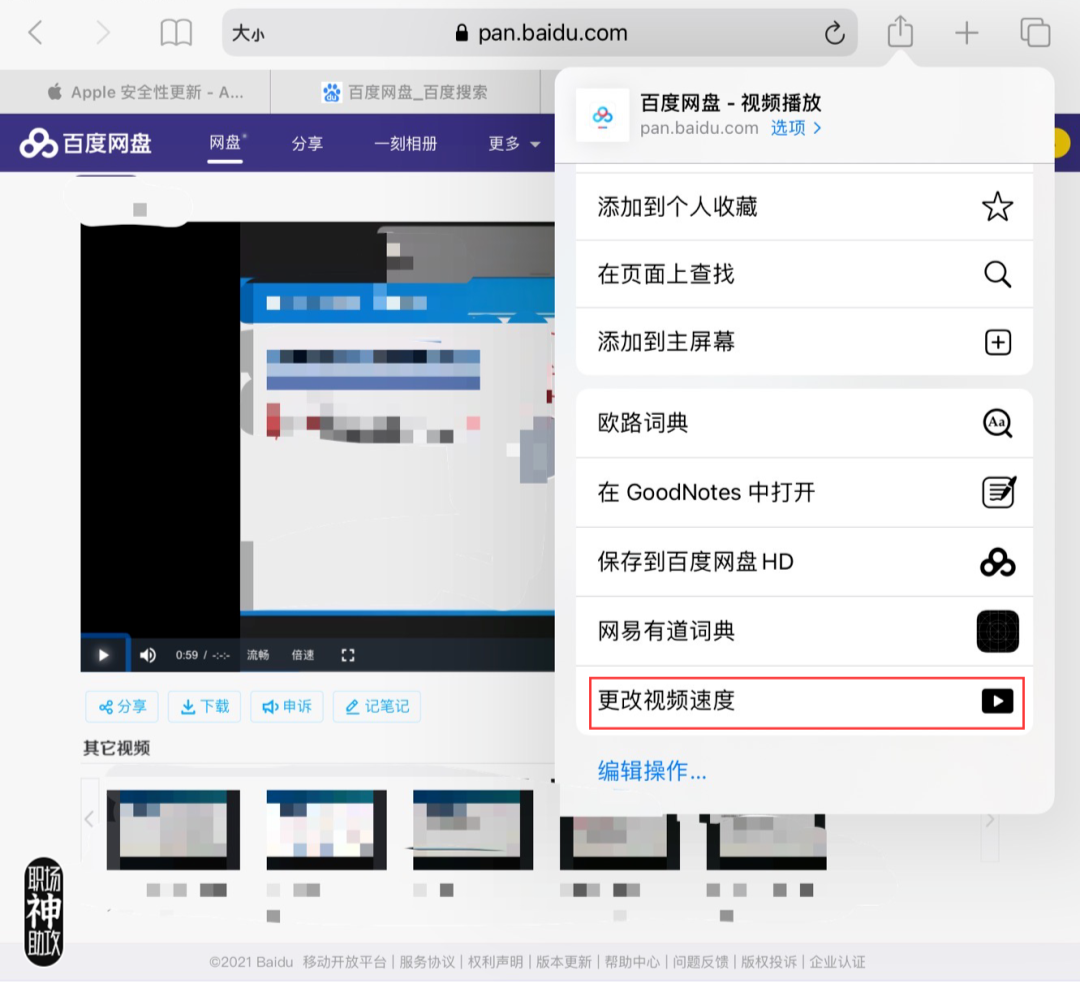Viewport: 1080px width, 987px height.
Task: Open the 分享 navigation tab
Action: pyautogui.click(x=307, y=143)
